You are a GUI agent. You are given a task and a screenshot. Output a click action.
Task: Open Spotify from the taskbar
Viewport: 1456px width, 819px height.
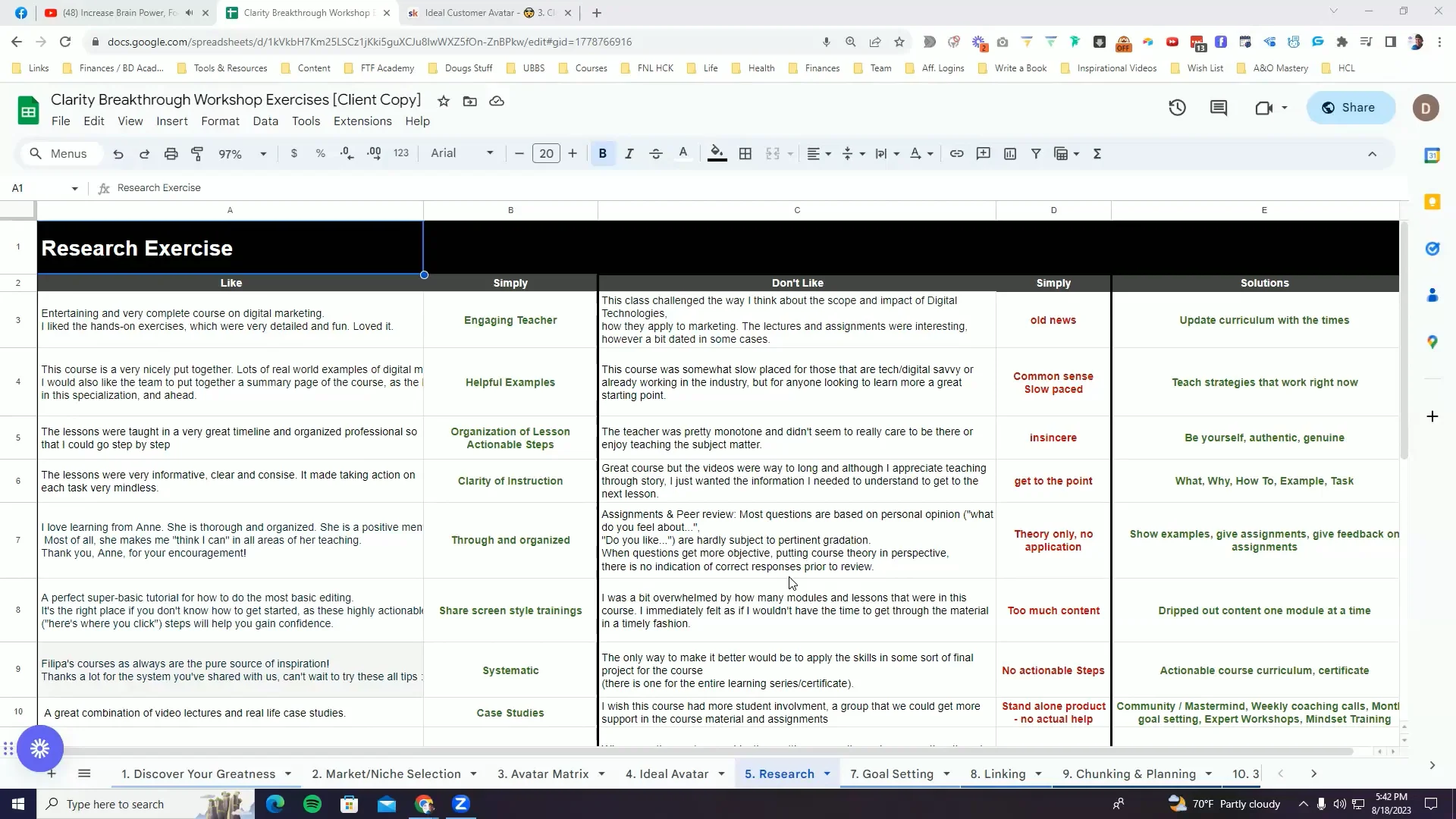click(312, 804)
